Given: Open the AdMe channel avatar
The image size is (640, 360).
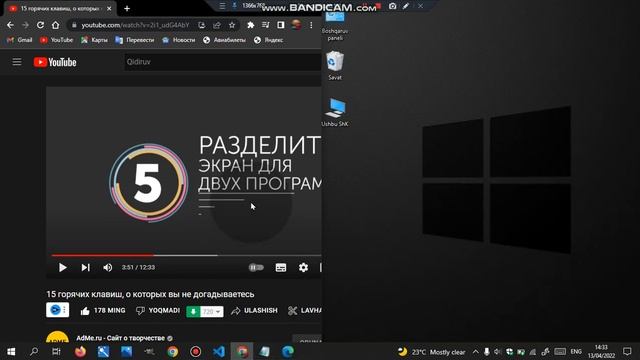Looking at the screenshot, I should pos(58,337).
